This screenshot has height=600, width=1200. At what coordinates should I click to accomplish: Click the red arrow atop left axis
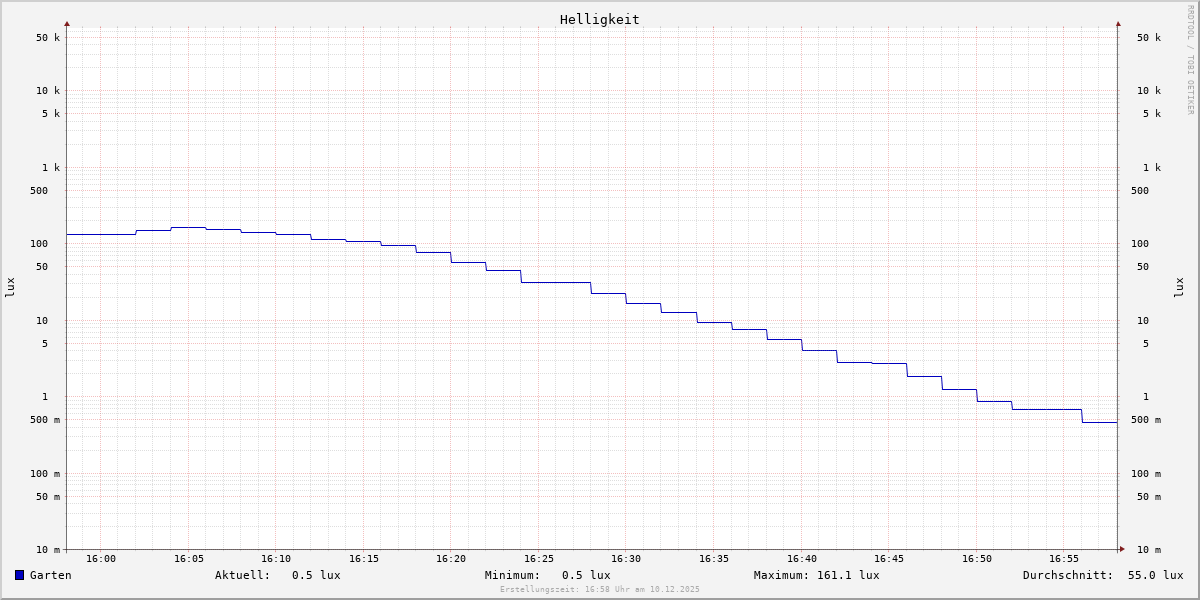pyautogui.click(x=67, y=23)
